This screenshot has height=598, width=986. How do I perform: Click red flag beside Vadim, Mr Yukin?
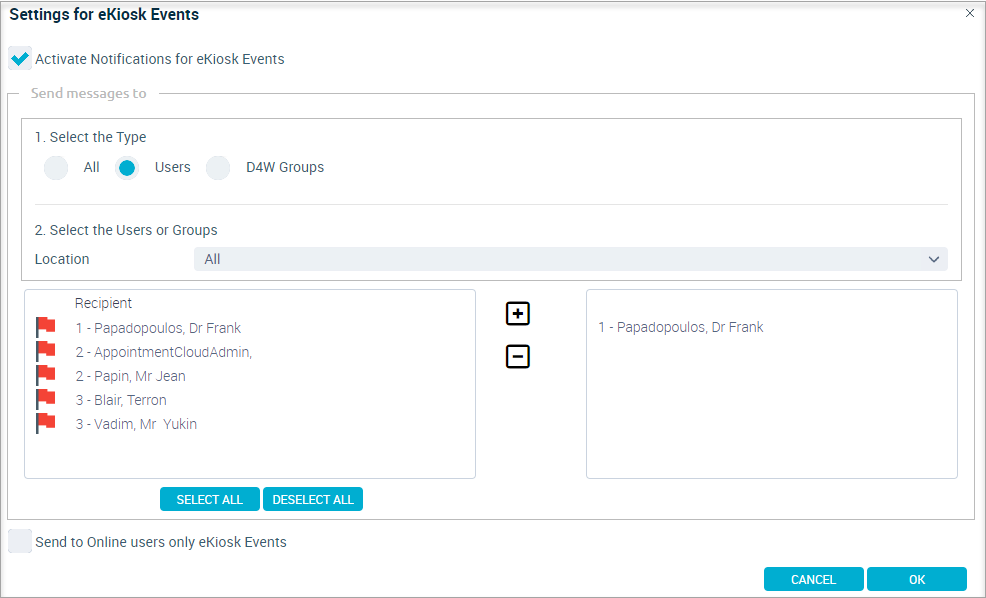46,423
